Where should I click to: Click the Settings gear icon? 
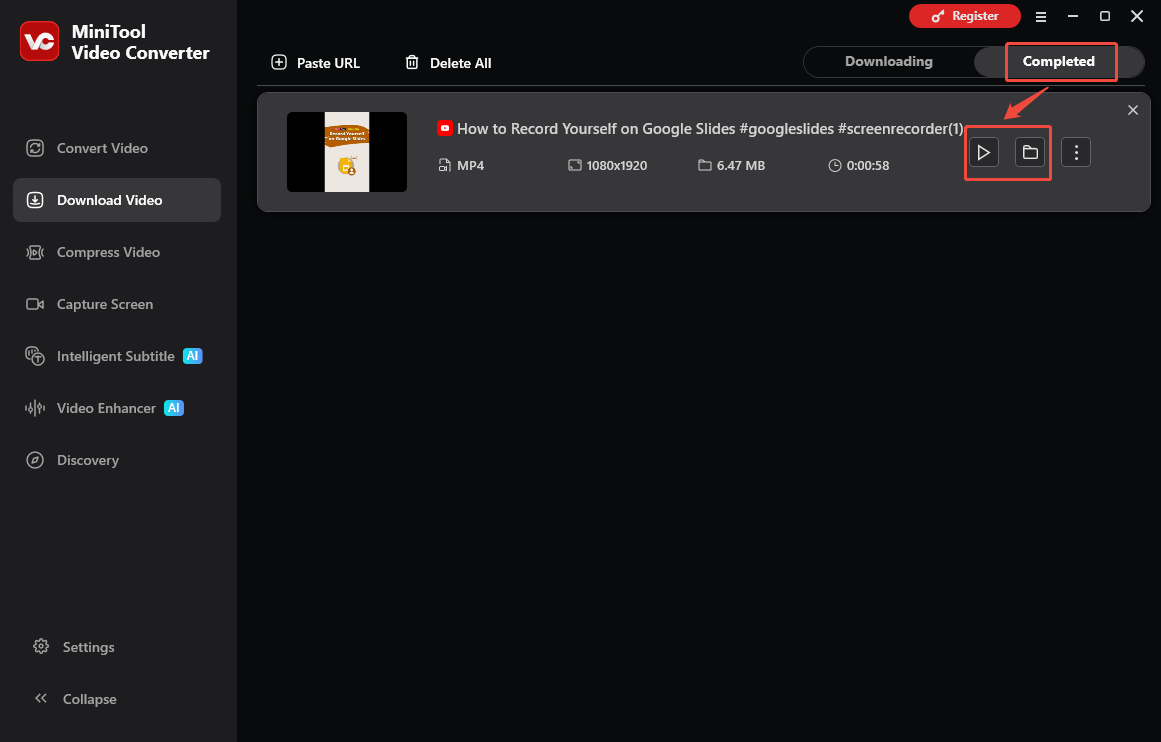(41, 646)
